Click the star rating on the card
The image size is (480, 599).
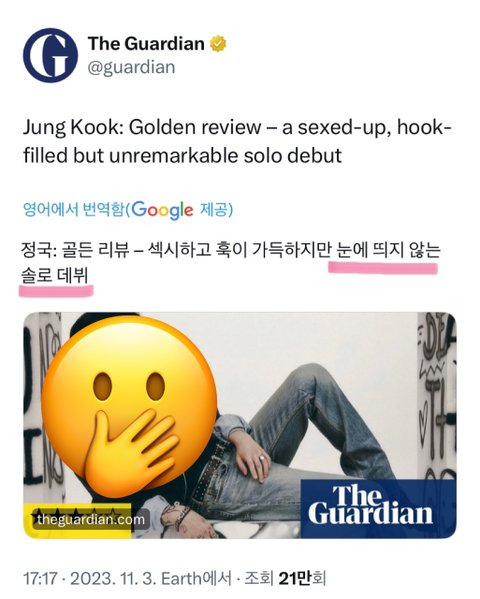pyautogui.click(x=76, y=512)
